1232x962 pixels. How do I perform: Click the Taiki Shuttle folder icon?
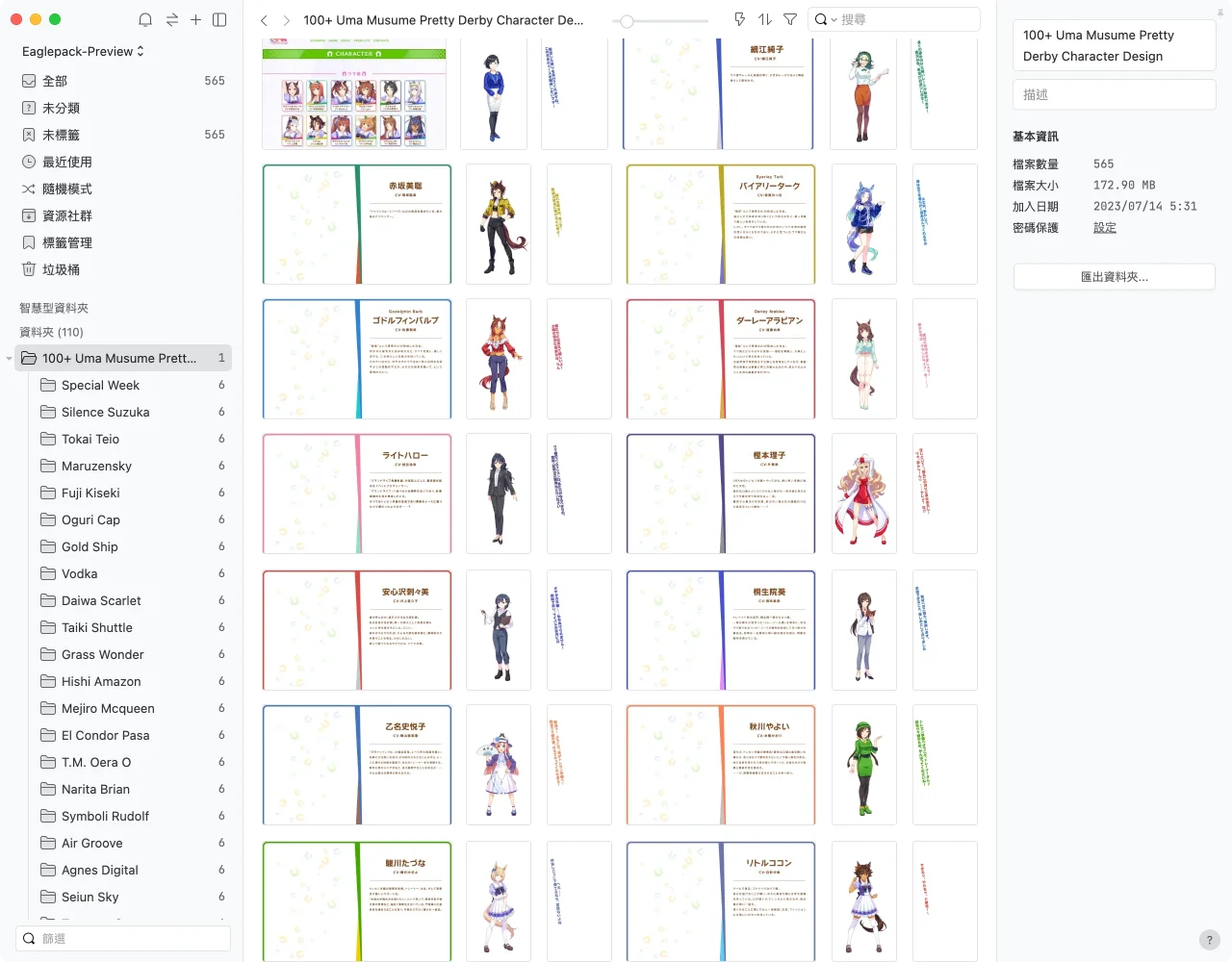(48, 627)
